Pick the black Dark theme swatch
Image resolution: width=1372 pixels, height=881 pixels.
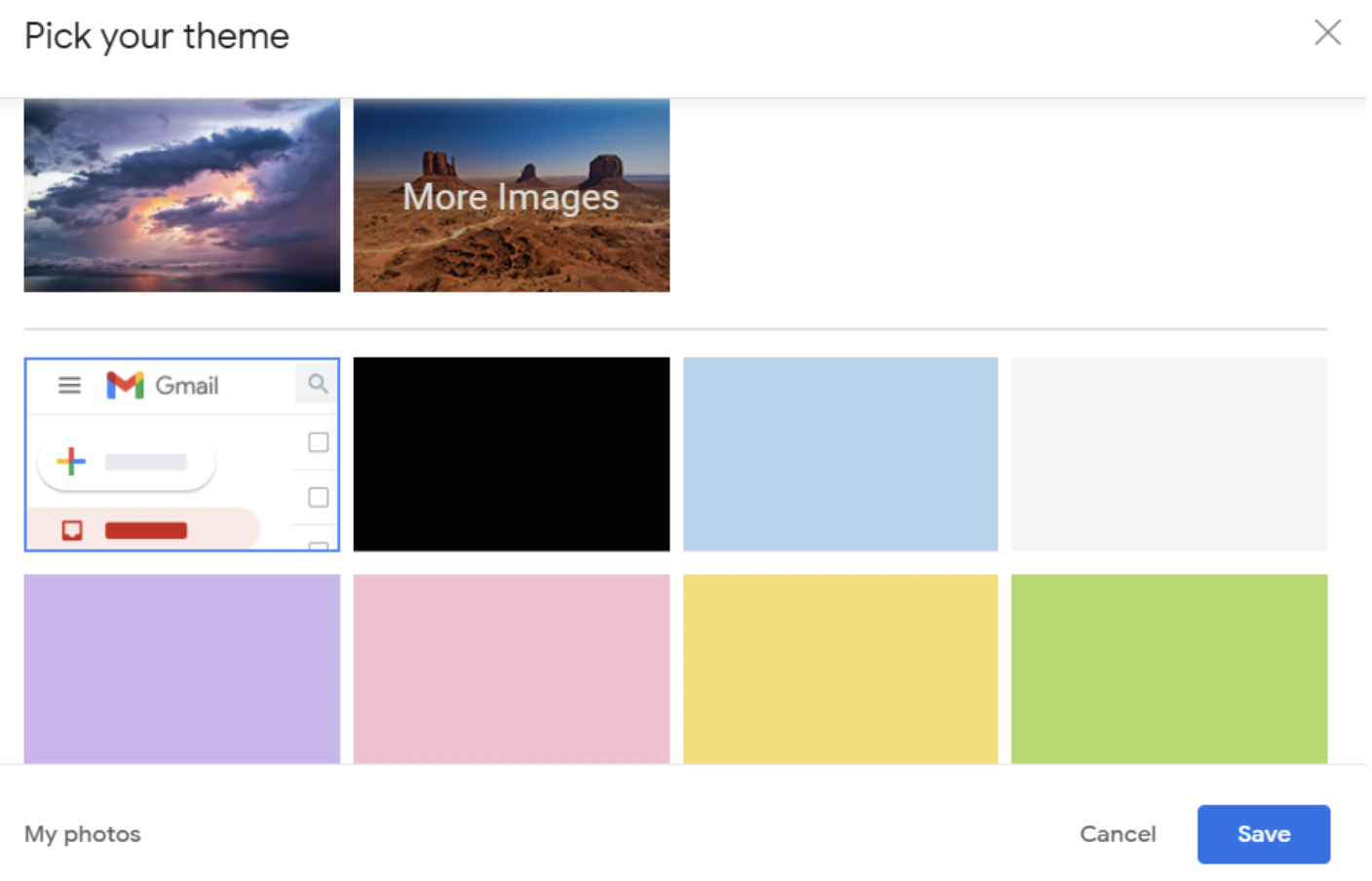point(512,454)
